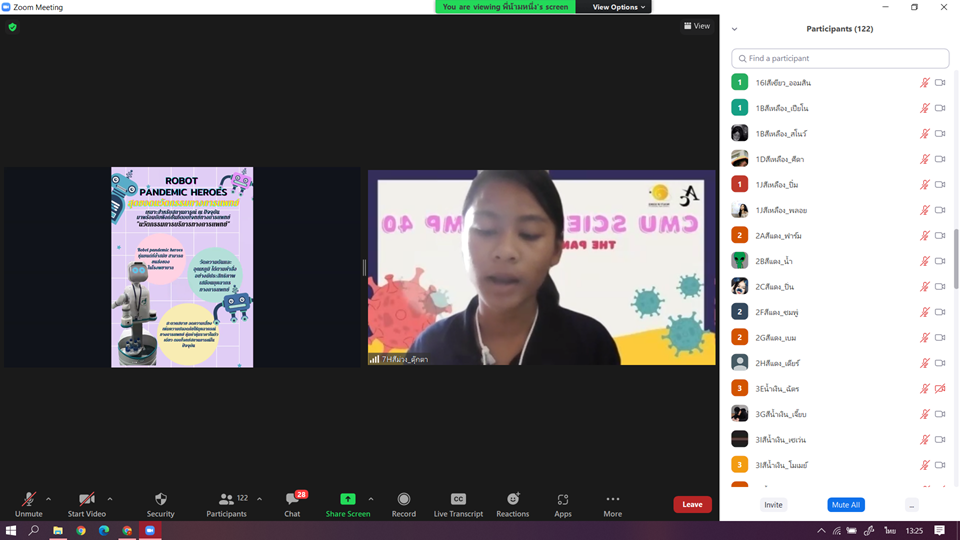
Task: Open the Chat panel
Action: click(x=292, y=504)
